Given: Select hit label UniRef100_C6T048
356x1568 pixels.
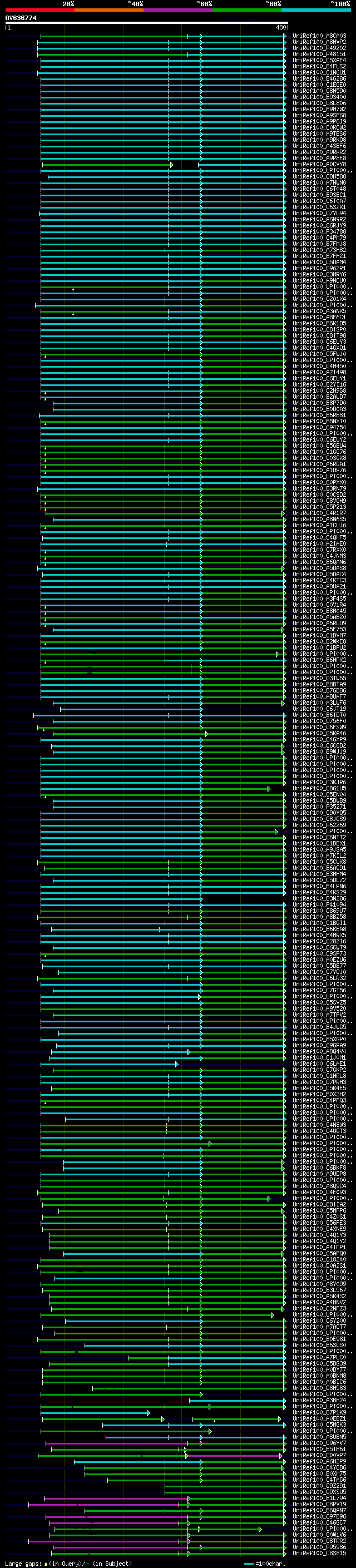Looking at the screenshot, I should pos(319,189).
